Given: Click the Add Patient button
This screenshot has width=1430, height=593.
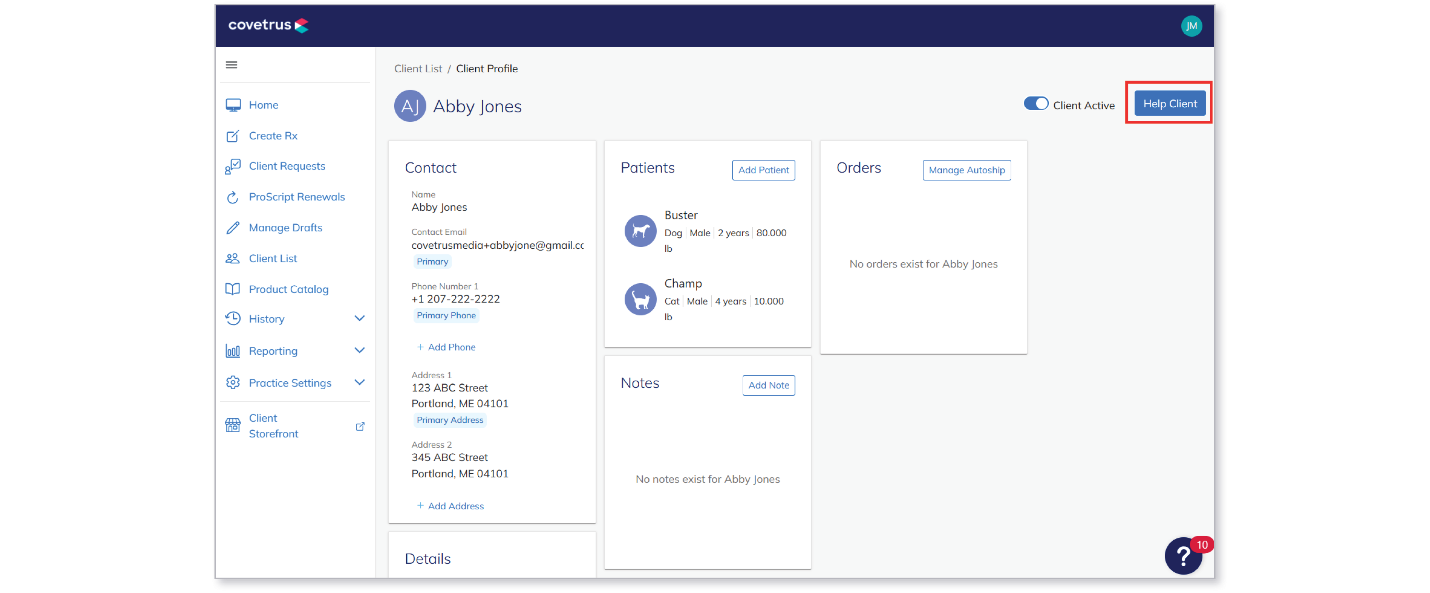Looking at the screenshot, I should point(764,170).
